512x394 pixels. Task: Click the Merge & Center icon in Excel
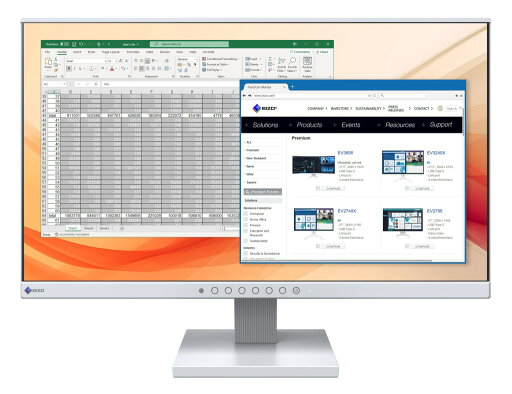168,69
